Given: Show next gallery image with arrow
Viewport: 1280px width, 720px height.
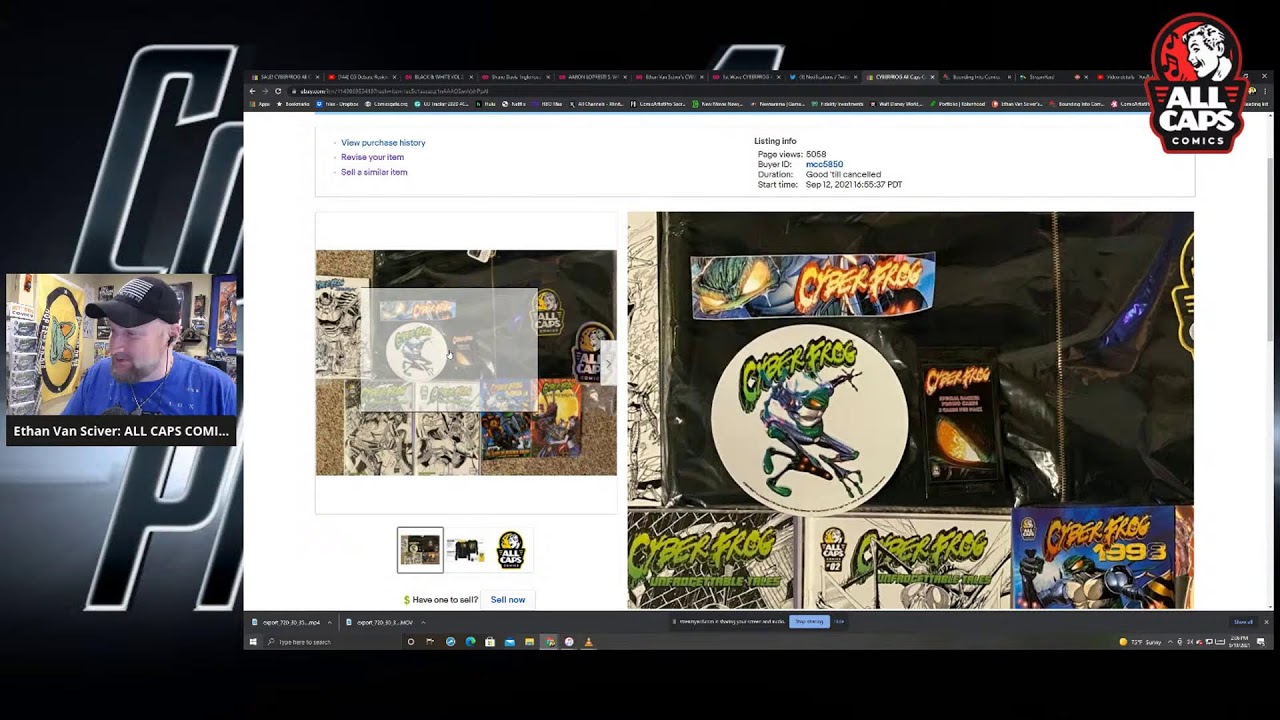Looking at the screenshot, I should pos(607,365).
